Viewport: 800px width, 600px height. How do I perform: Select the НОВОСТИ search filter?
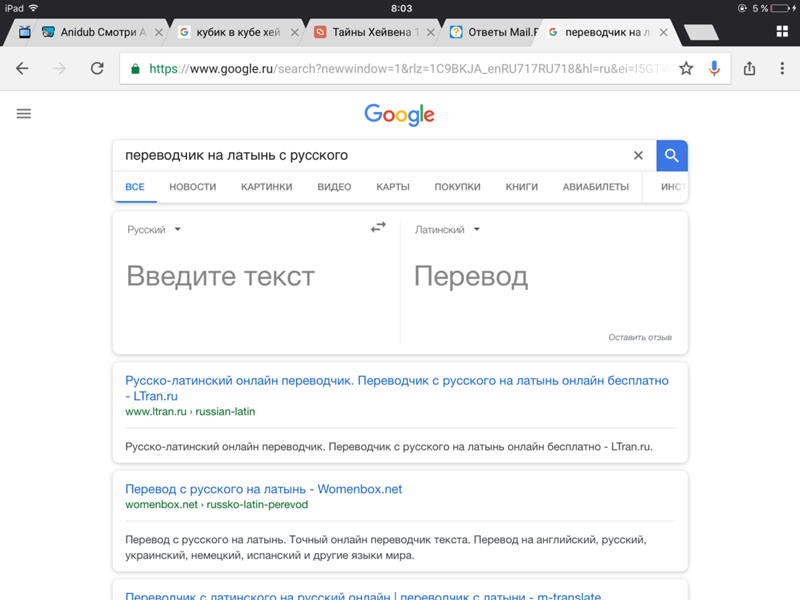click(192, 187)
